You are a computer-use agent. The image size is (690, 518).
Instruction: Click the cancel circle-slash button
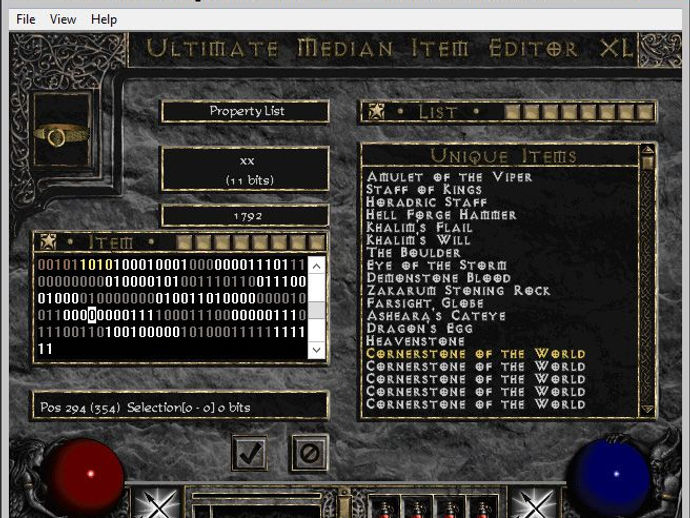[x=309, y=453]
